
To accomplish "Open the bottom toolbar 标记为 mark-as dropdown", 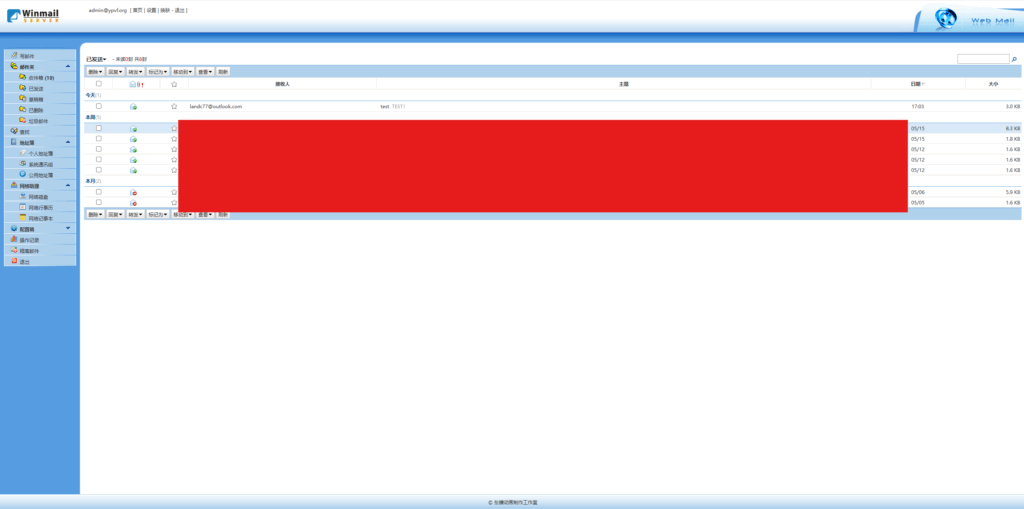I will coord(158,214).
